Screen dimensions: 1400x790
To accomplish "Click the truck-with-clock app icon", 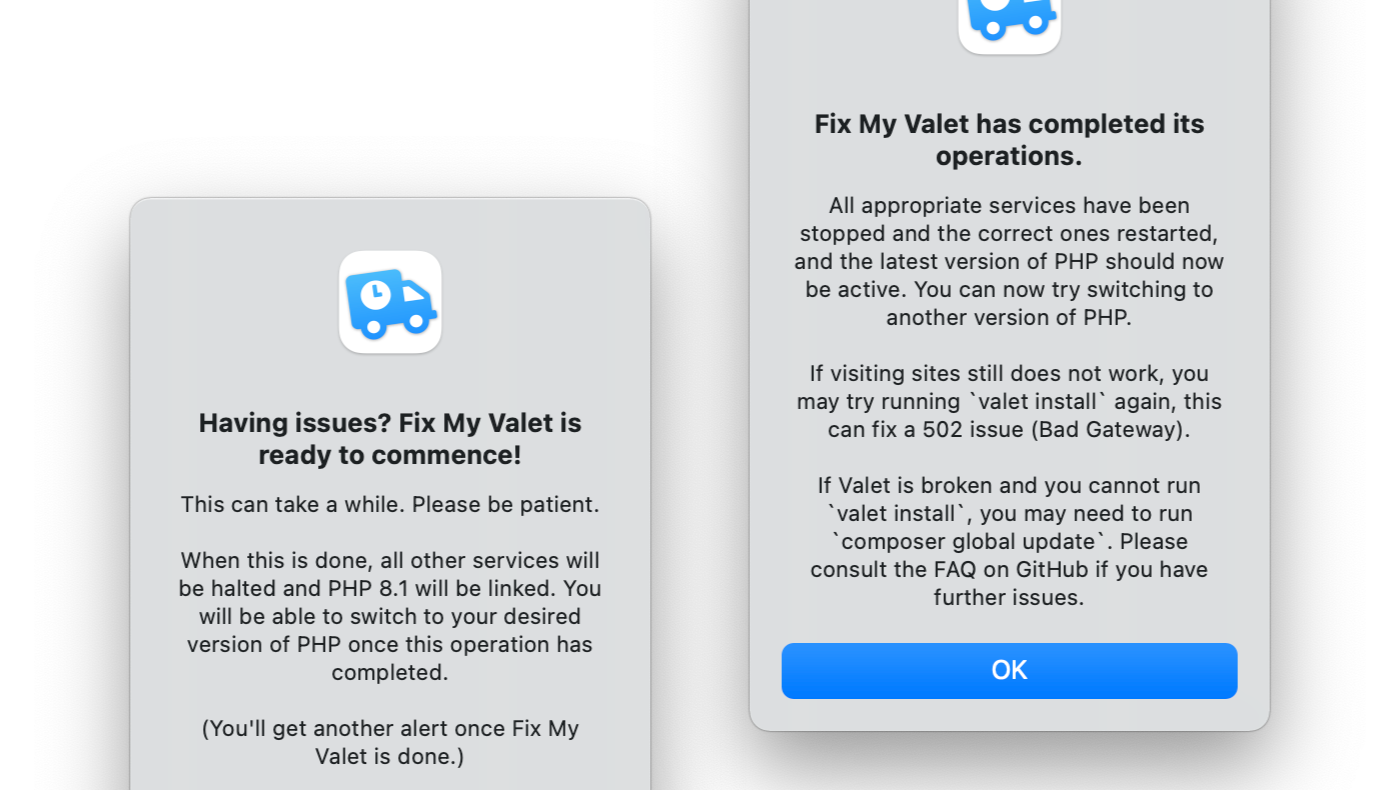I will (x=390, y=302).
